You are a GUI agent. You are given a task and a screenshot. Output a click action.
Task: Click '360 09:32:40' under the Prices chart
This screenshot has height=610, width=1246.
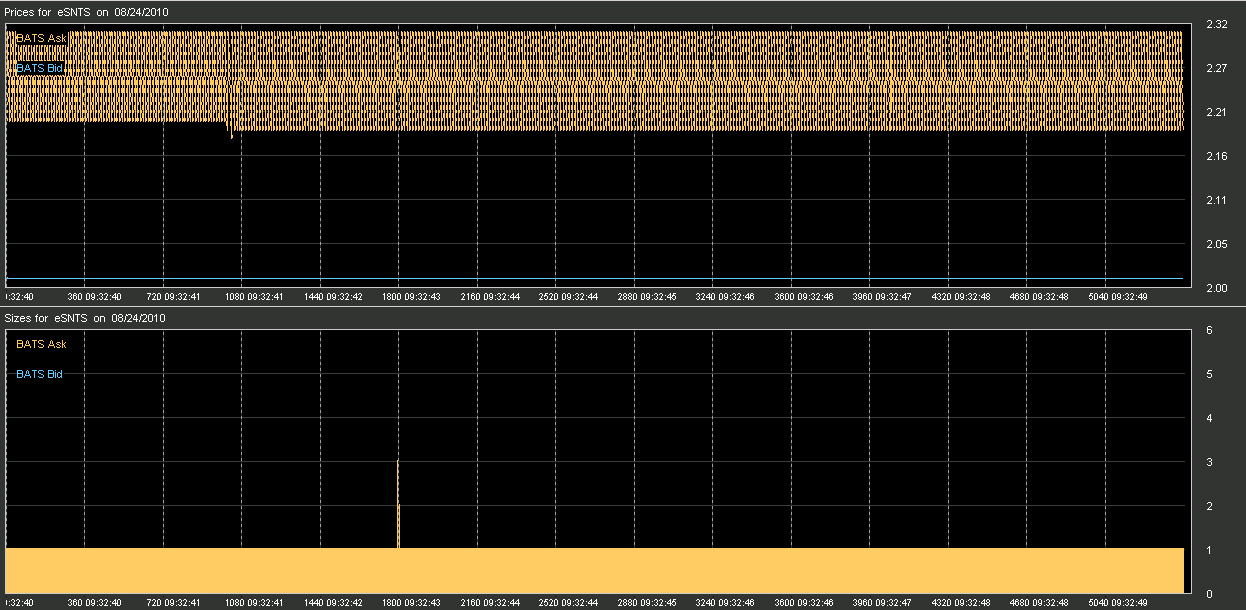click(94, 297)
